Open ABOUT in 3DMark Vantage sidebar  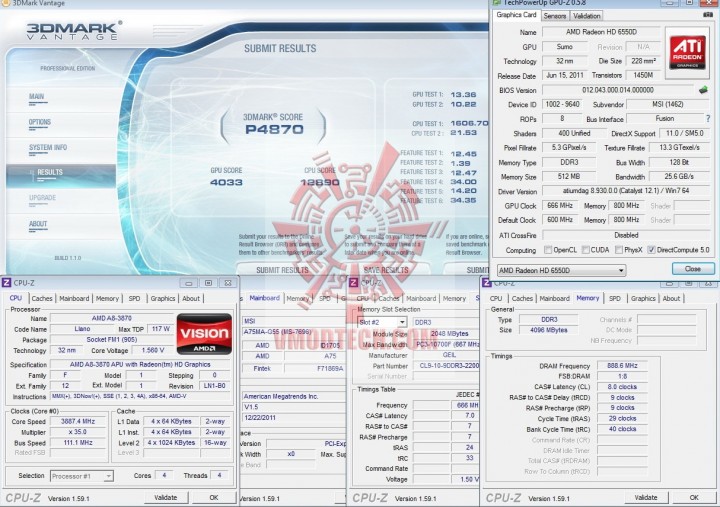tap(38, 224)
